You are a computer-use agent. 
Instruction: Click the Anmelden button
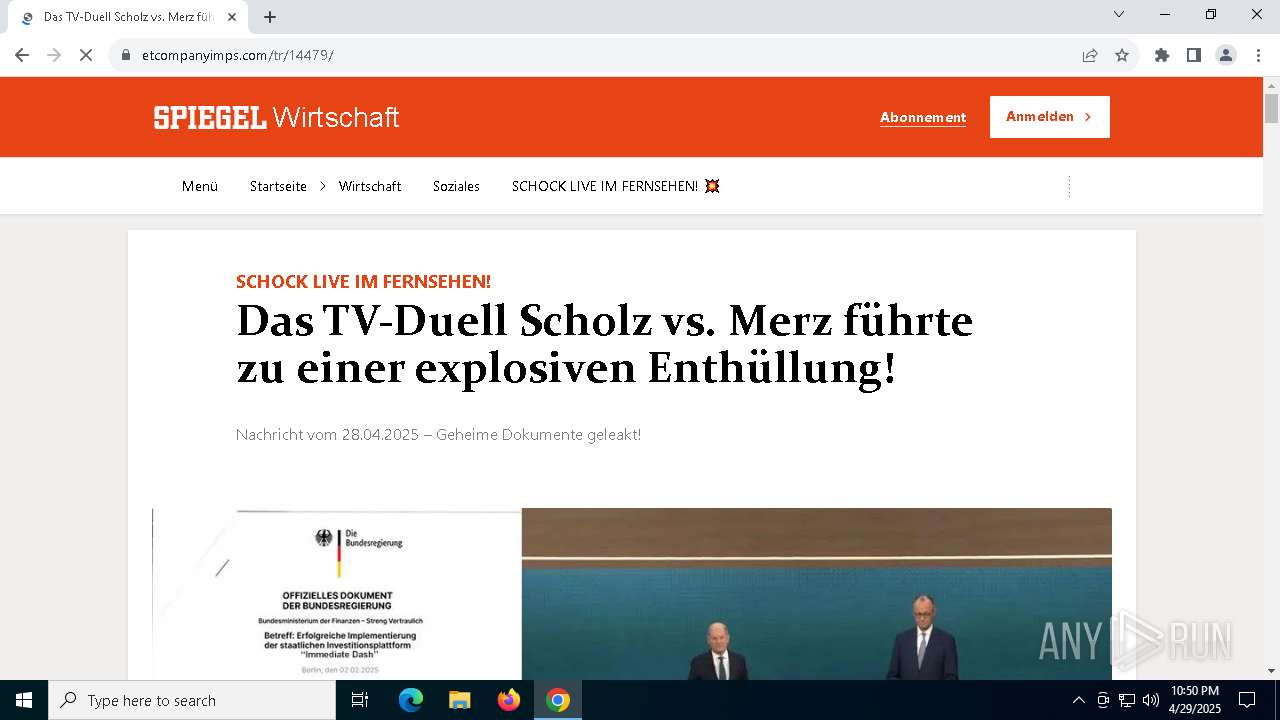click(1050, 117)
